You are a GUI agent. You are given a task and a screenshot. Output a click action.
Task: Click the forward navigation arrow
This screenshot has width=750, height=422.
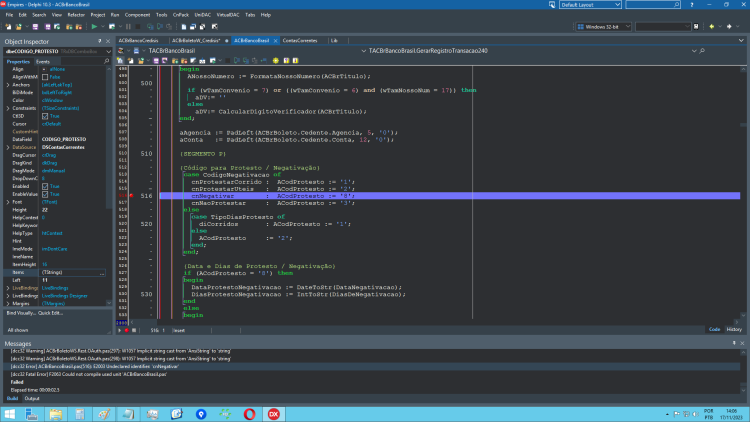pyautogui.click(x=729, y=27)
